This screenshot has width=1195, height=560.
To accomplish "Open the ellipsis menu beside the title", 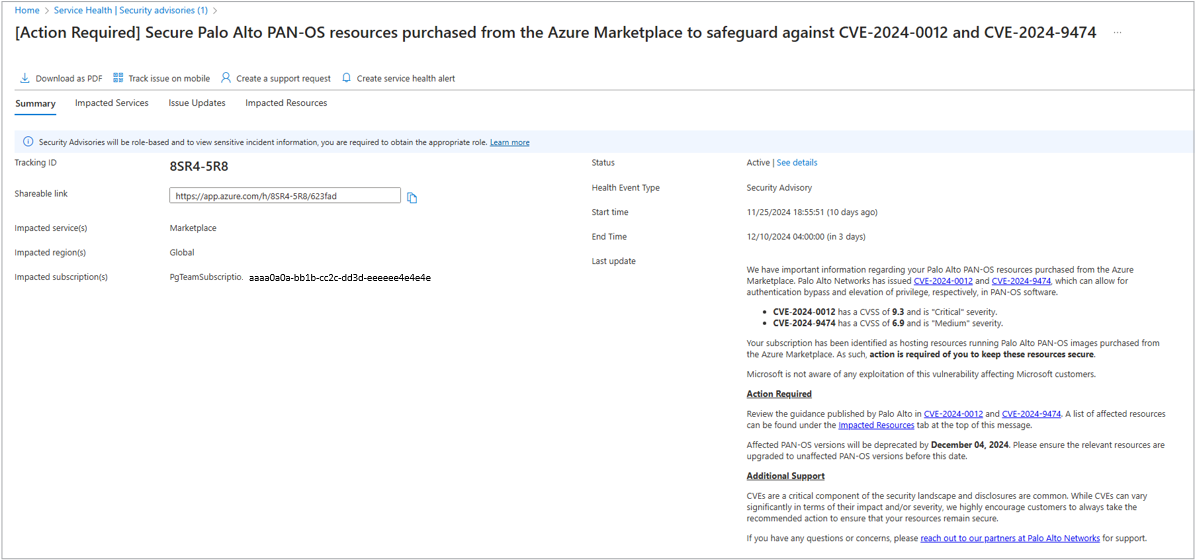I will click(x=1117, y=32).
